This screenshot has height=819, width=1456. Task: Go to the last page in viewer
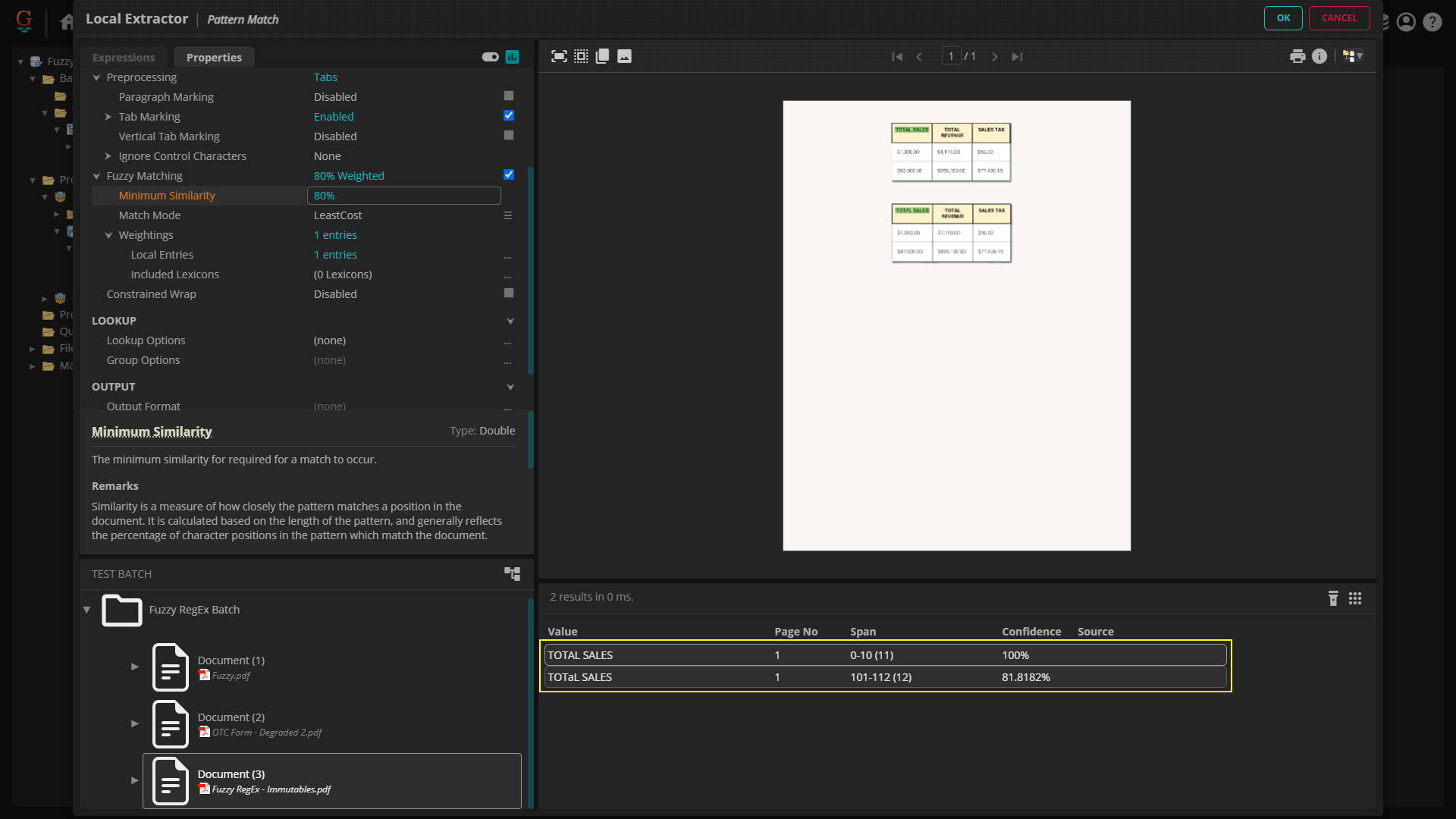point(1017,57)
